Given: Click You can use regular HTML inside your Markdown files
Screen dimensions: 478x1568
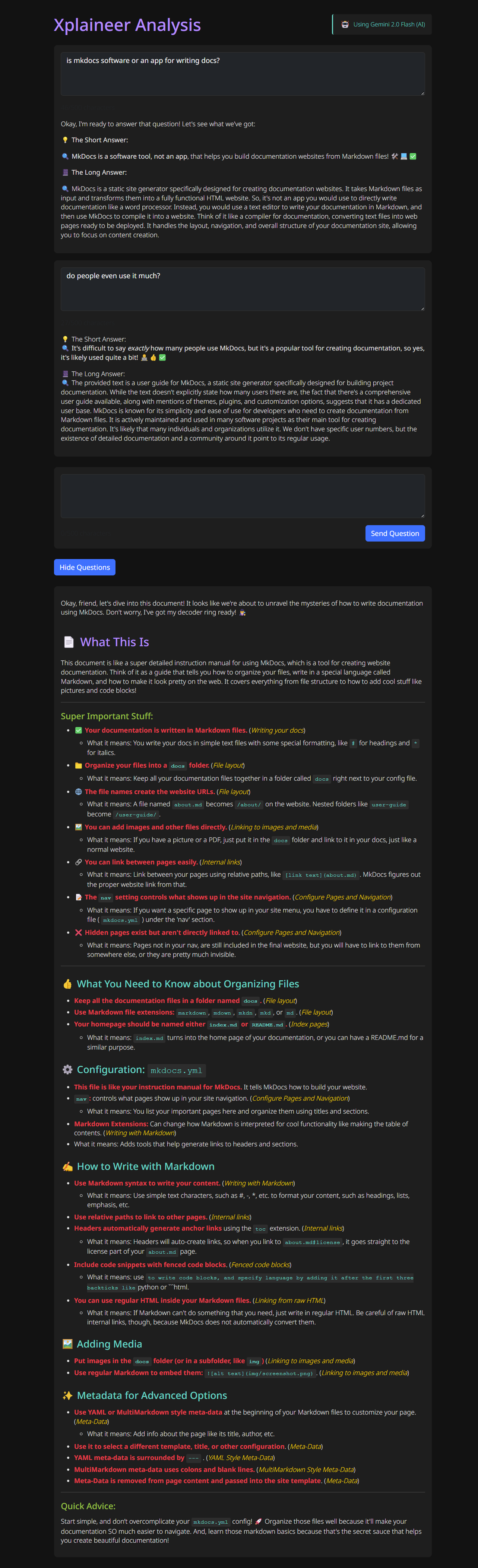Looking at the screenshot, I should (162, 1300).
